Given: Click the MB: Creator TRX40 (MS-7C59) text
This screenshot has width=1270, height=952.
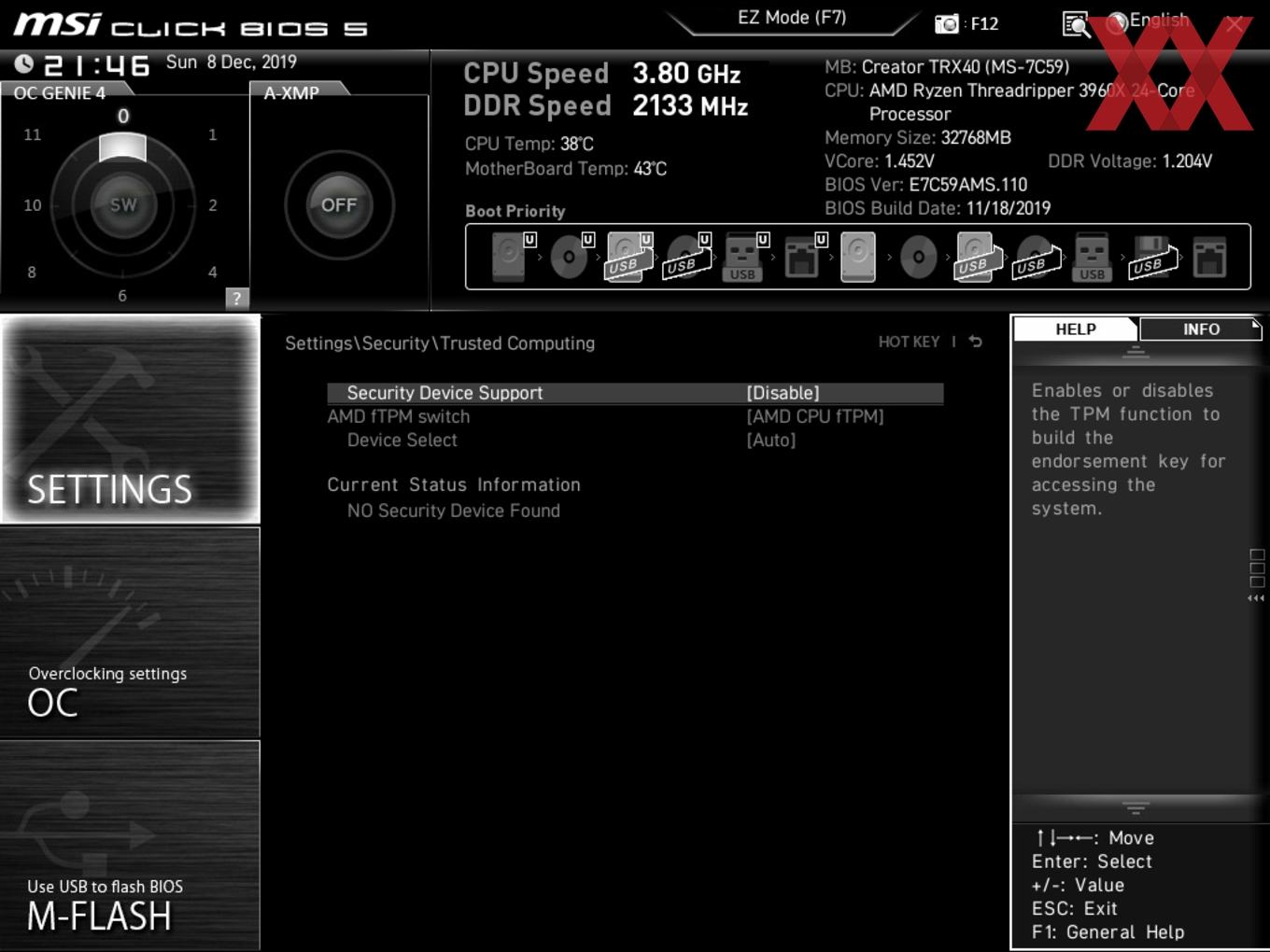Looking at the screenshot, I should [947, 66].
